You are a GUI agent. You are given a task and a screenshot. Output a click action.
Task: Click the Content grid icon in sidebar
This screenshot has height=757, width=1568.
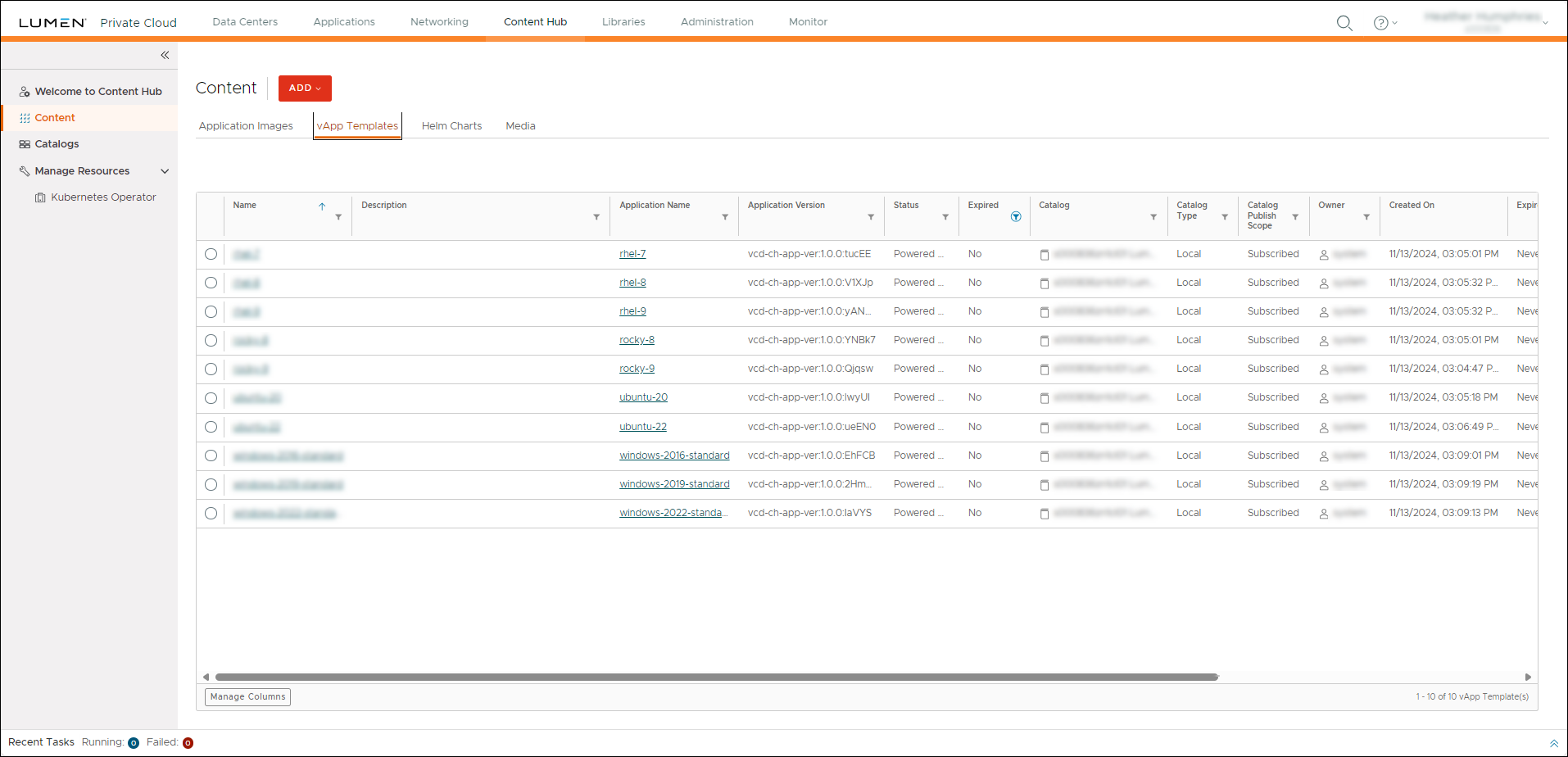click(x=25, y=117)
